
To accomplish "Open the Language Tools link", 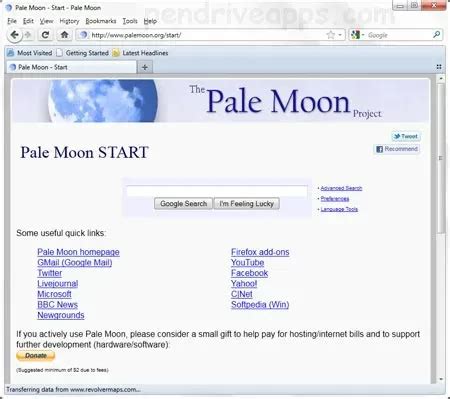I will click(x=339, y=209).
